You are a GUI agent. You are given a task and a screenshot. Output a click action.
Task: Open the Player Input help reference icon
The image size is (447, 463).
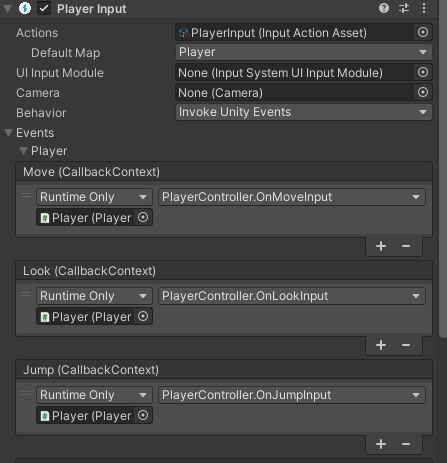(384, 8)
